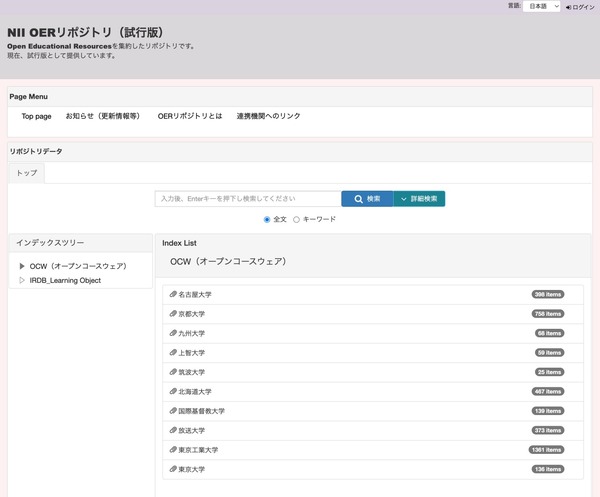Click the paperclip icon beside 筑波大学
The height and width of the screenshot is (497, 600).
(x=173, y=372)
